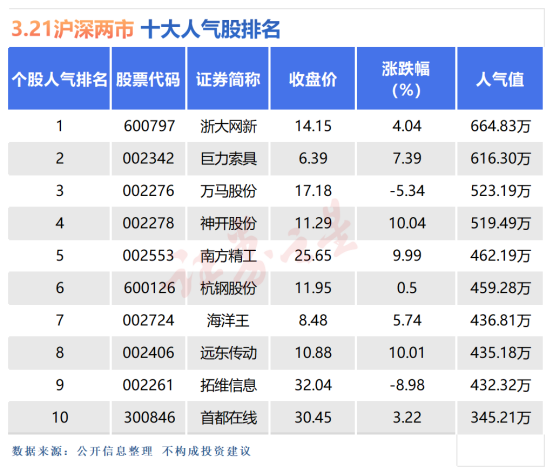Click stock code 002724

pyautogui.click(x=148, y=321)
